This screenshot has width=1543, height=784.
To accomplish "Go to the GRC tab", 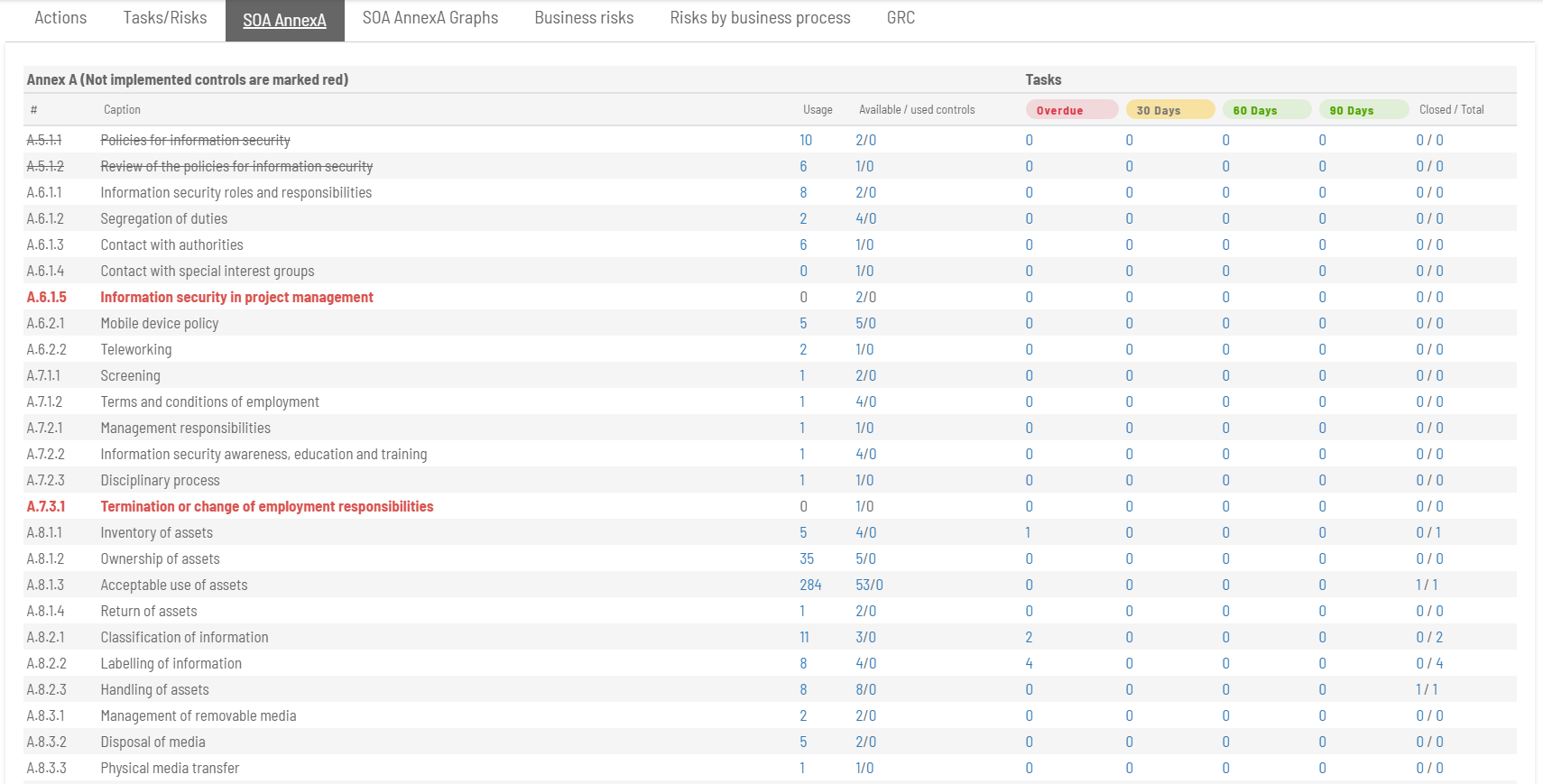I will pyautogui.click(x=901, y=18).
